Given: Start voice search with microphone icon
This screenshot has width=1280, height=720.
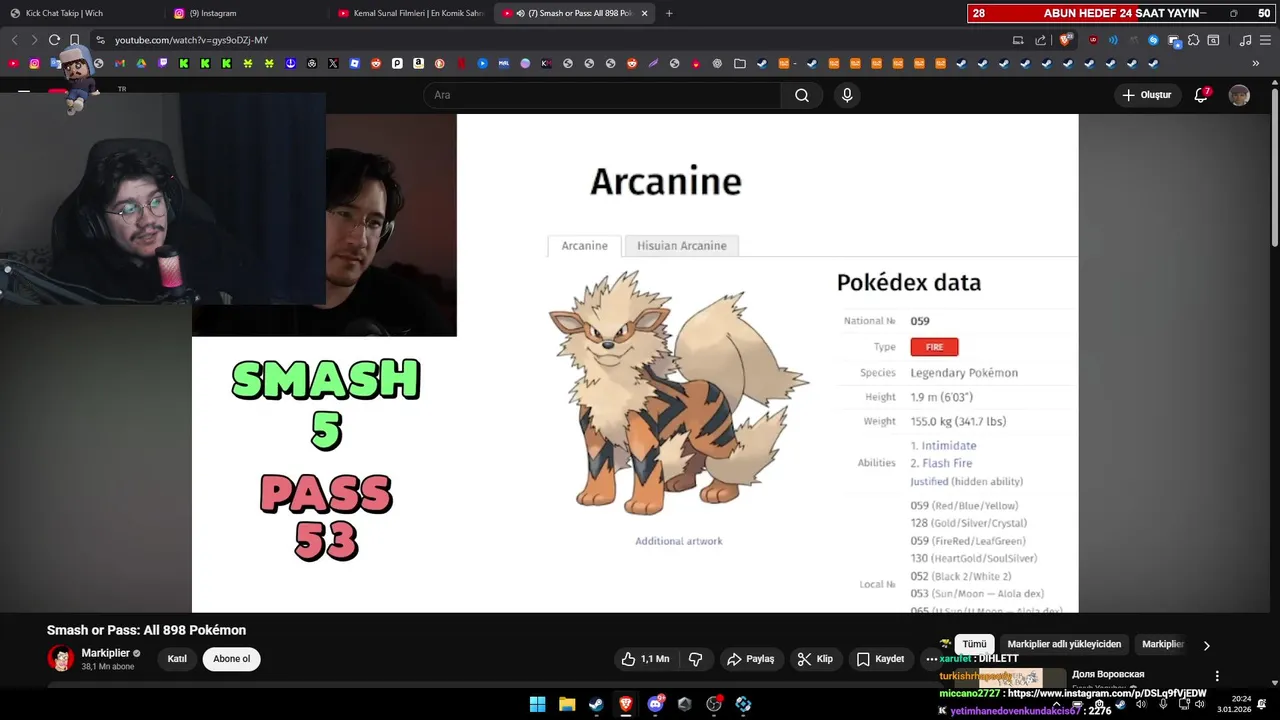Looking at the screenshot, I should (847, 95).
